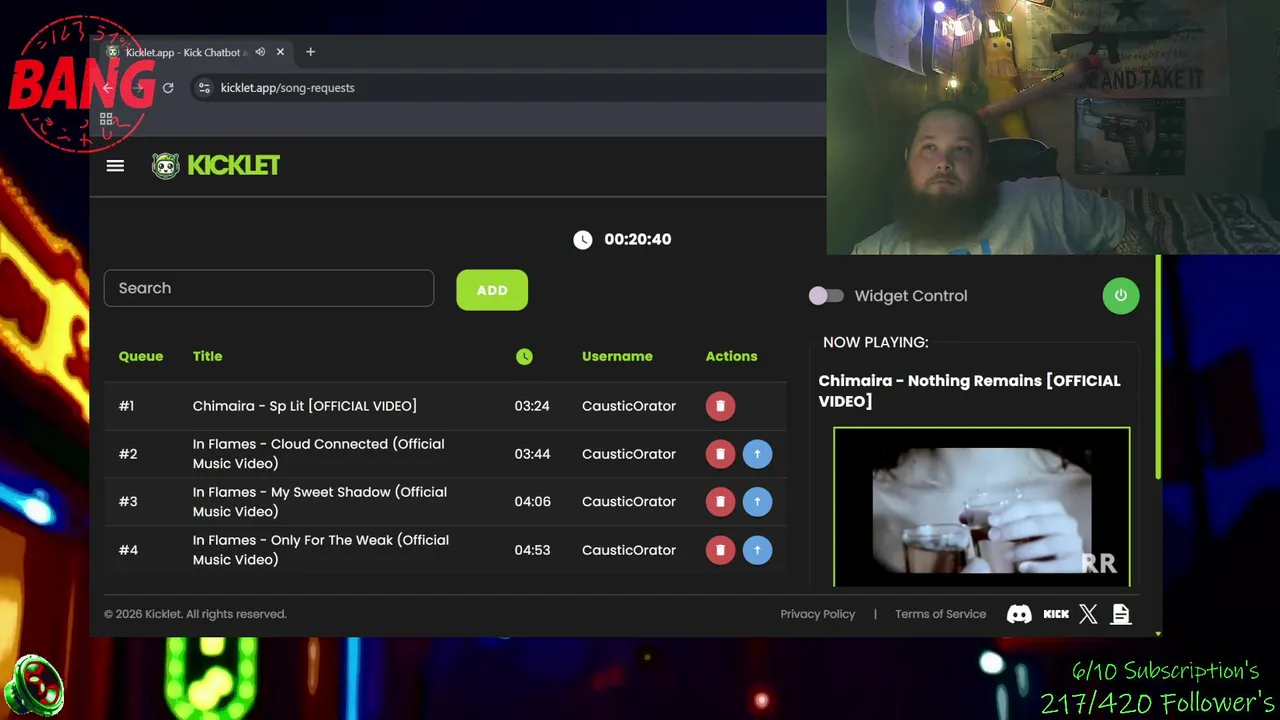Click duration 03:44 in row #2
1280x720 pixels.
pos(532,454)
